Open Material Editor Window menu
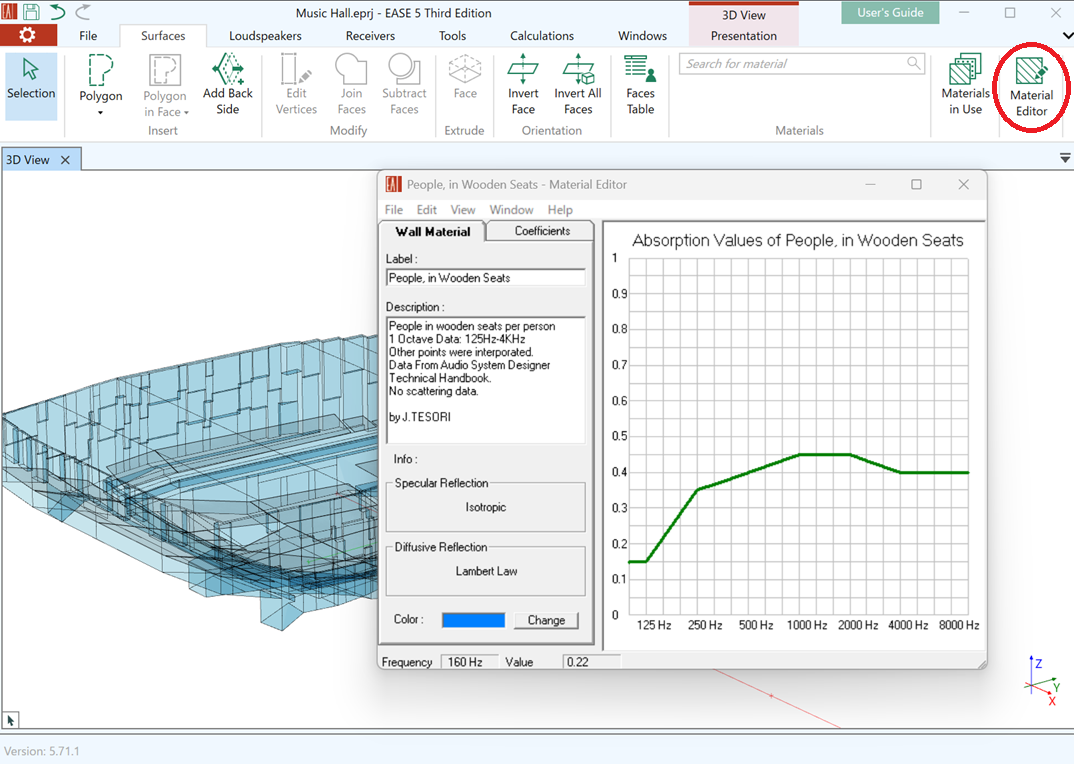The width and height of the screenshot is (1074, 764). 511,210
